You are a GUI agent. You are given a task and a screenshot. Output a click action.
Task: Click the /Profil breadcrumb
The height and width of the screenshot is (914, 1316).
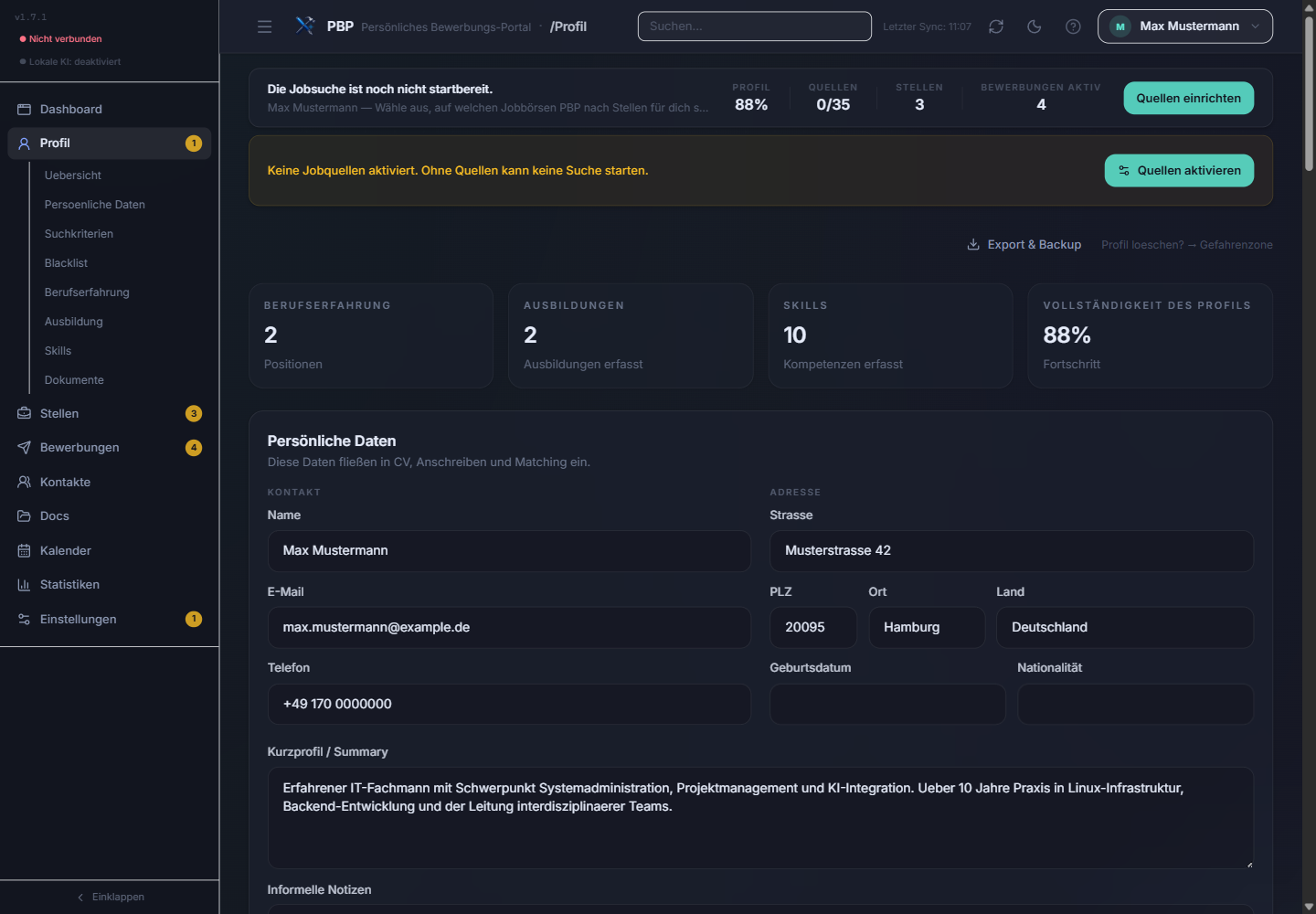point(568,27)
